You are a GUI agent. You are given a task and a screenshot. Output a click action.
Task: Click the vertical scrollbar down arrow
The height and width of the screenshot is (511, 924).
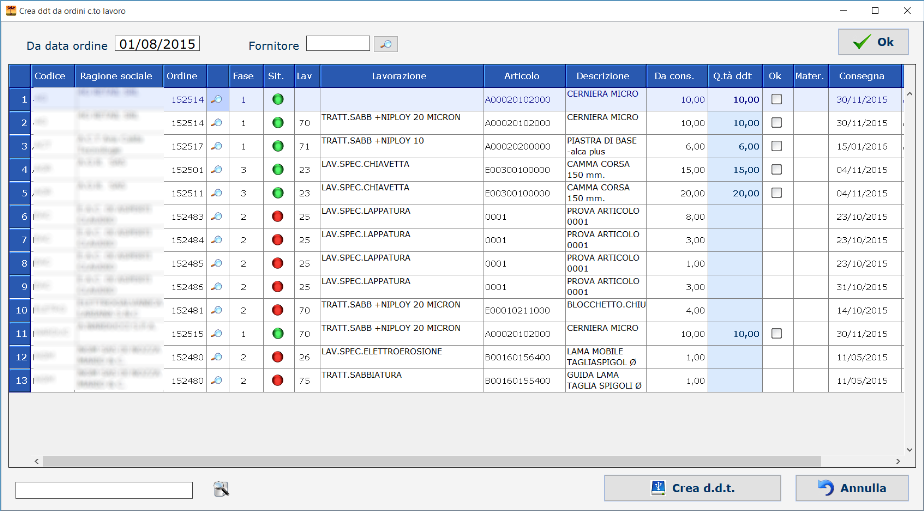point(909,450)
